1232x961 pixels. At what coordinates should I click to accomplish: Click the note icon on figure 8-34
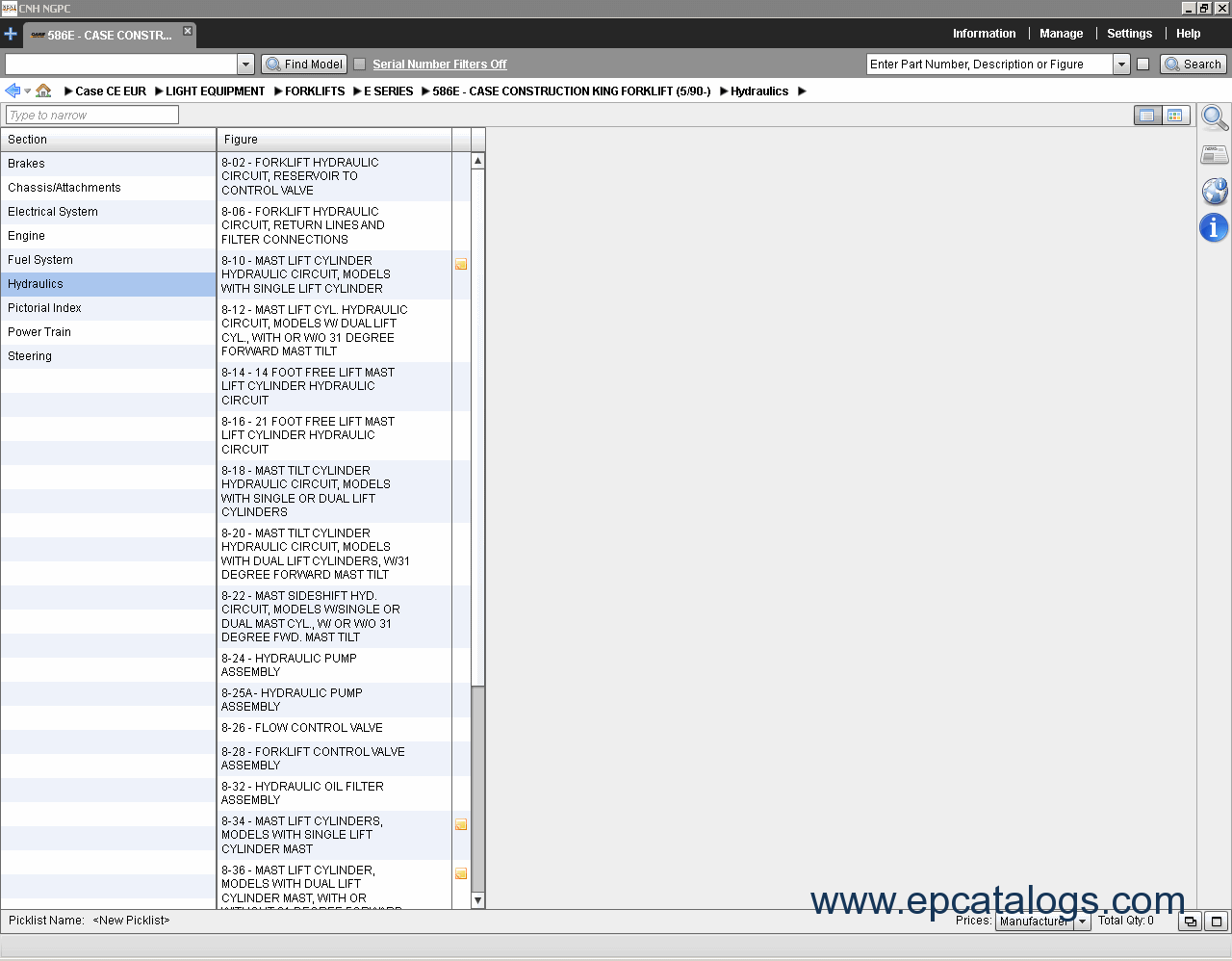point(461,824)
